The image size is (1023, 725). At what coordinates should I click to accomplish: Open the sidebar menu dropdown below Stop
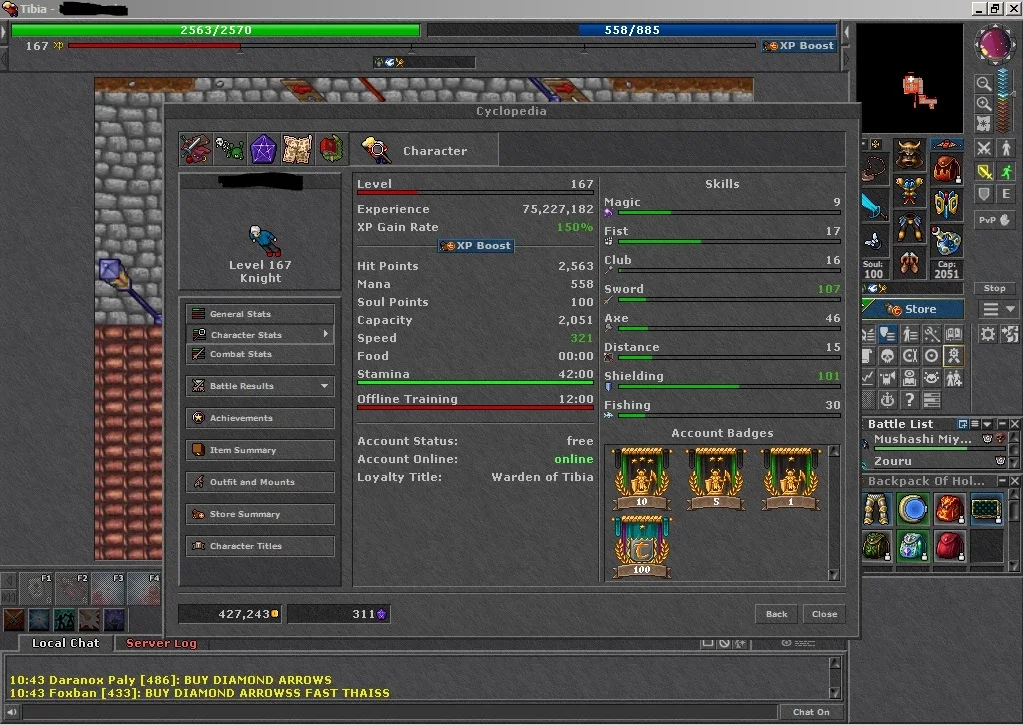tap(998, 309)
